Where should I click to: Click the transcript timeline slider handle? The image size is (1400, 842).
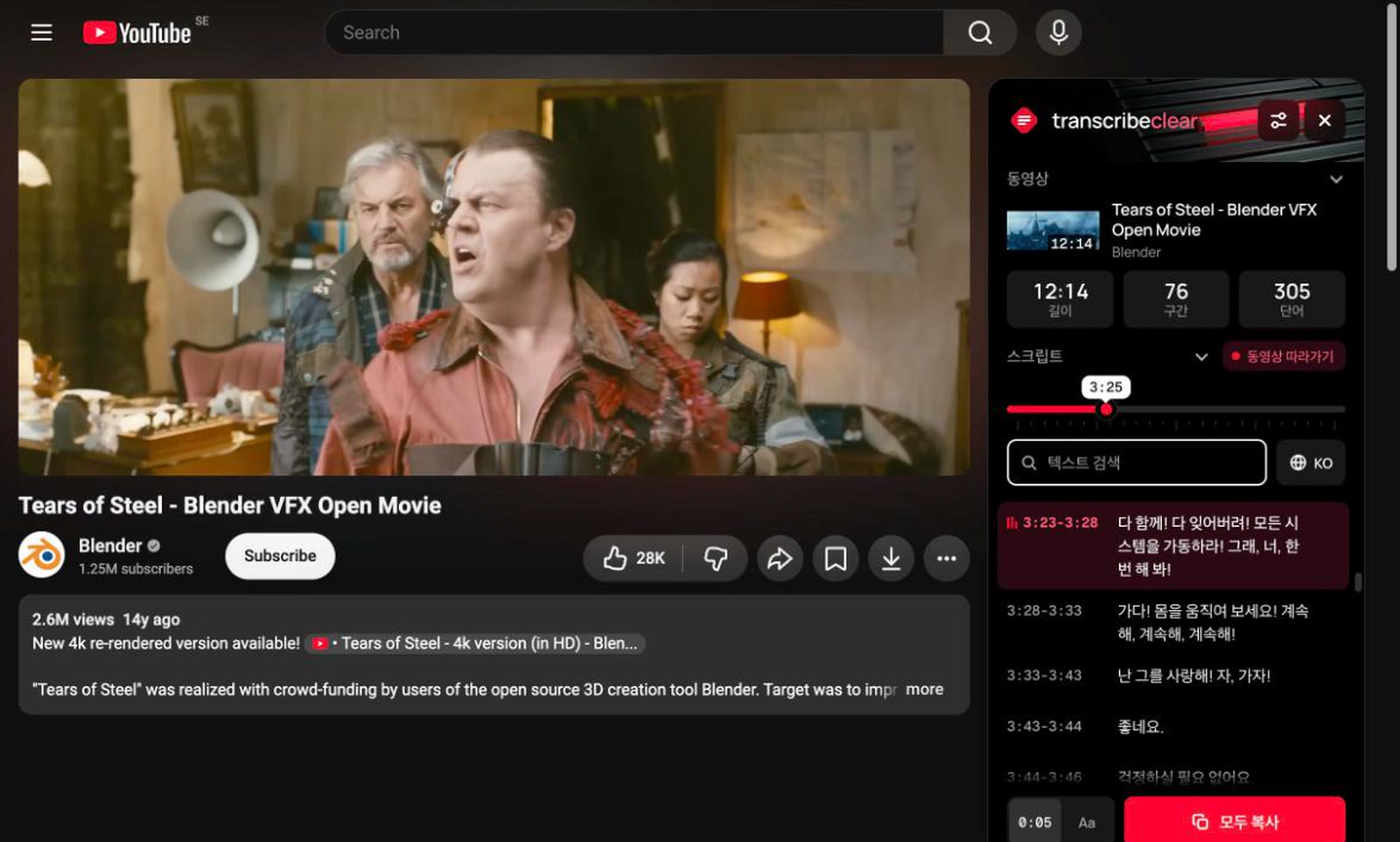point(1106,410)
